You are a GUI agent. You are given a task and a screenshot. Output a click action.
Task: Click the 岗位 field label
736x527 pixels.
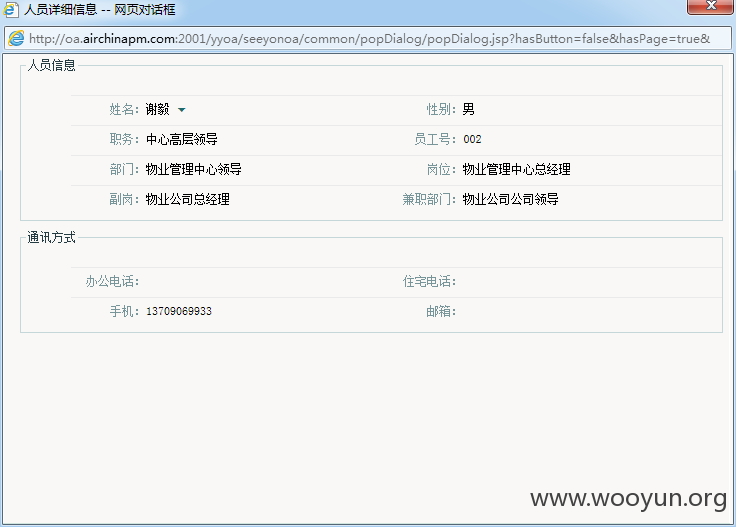tap(441, 169)
